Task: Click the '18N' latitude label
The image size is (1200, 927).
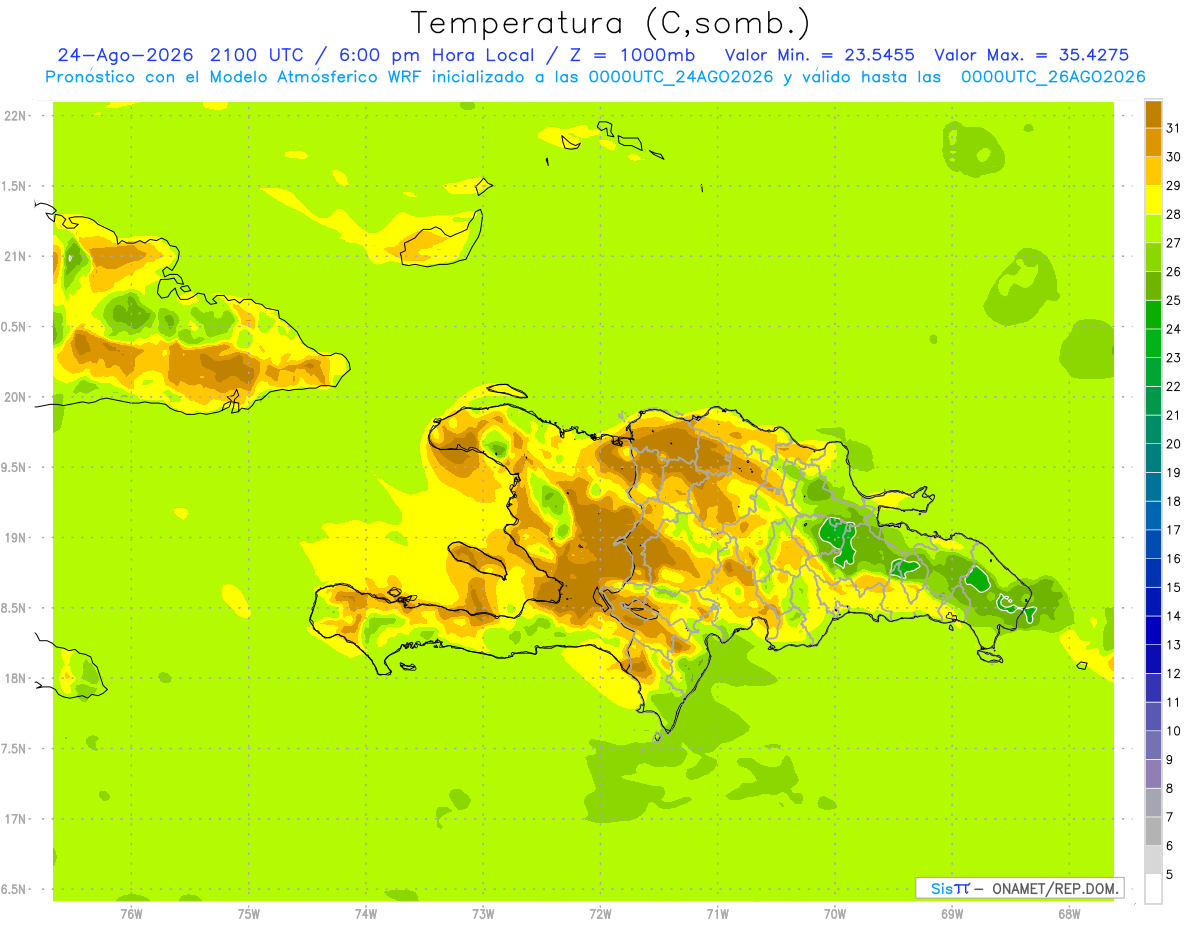Action: pos(16,678)
